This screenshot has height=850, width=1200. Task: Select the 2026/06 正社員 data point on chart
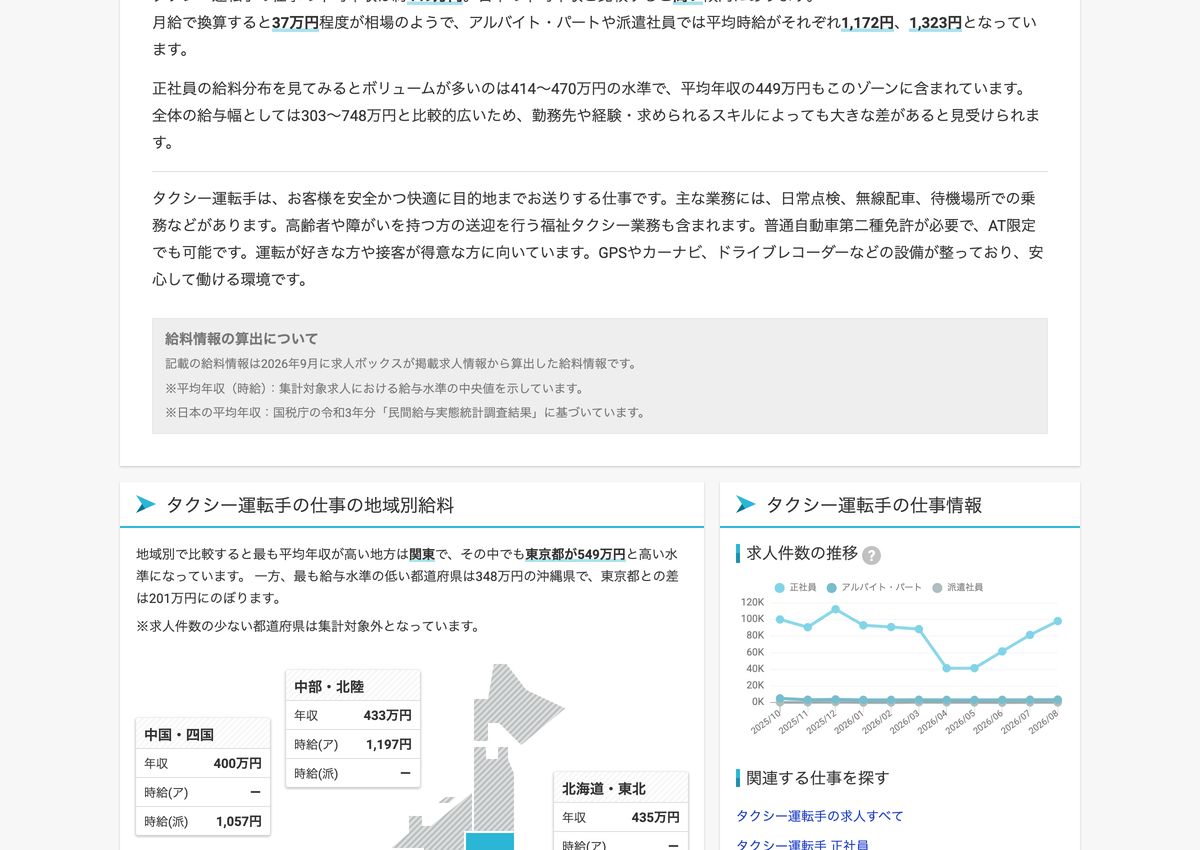tap(1002, 651)
